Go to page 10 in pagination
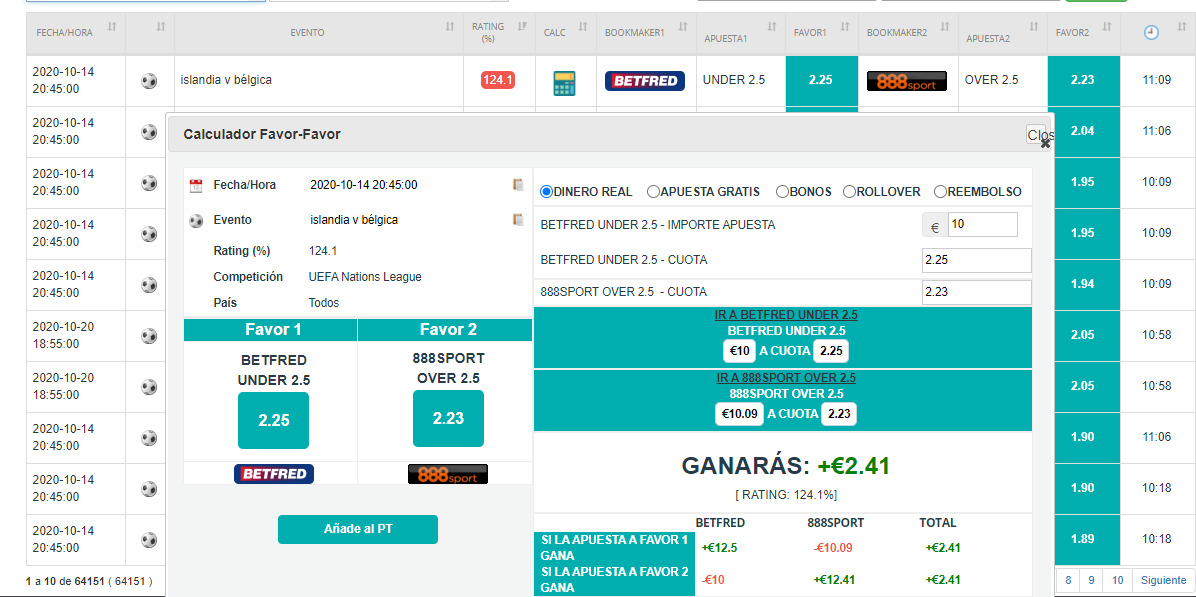Screen dimensions: 1196x597 click(1117, 580)
